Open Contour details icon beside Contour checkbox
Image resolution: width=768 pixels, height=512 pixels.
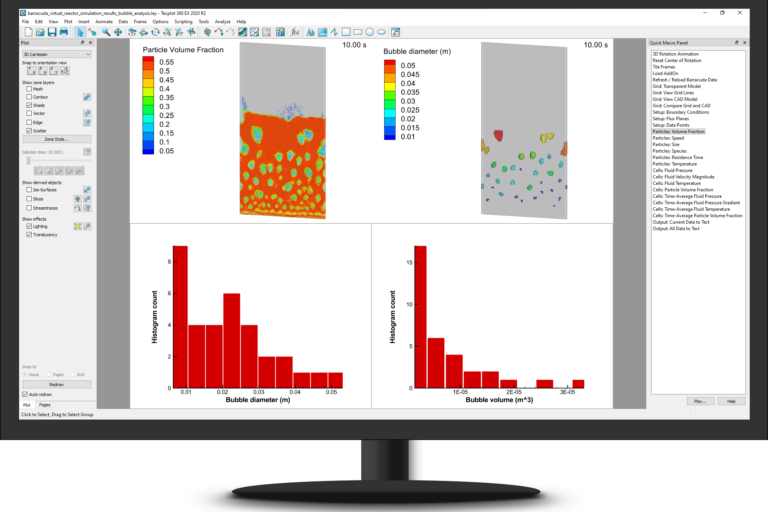point(87,96)
